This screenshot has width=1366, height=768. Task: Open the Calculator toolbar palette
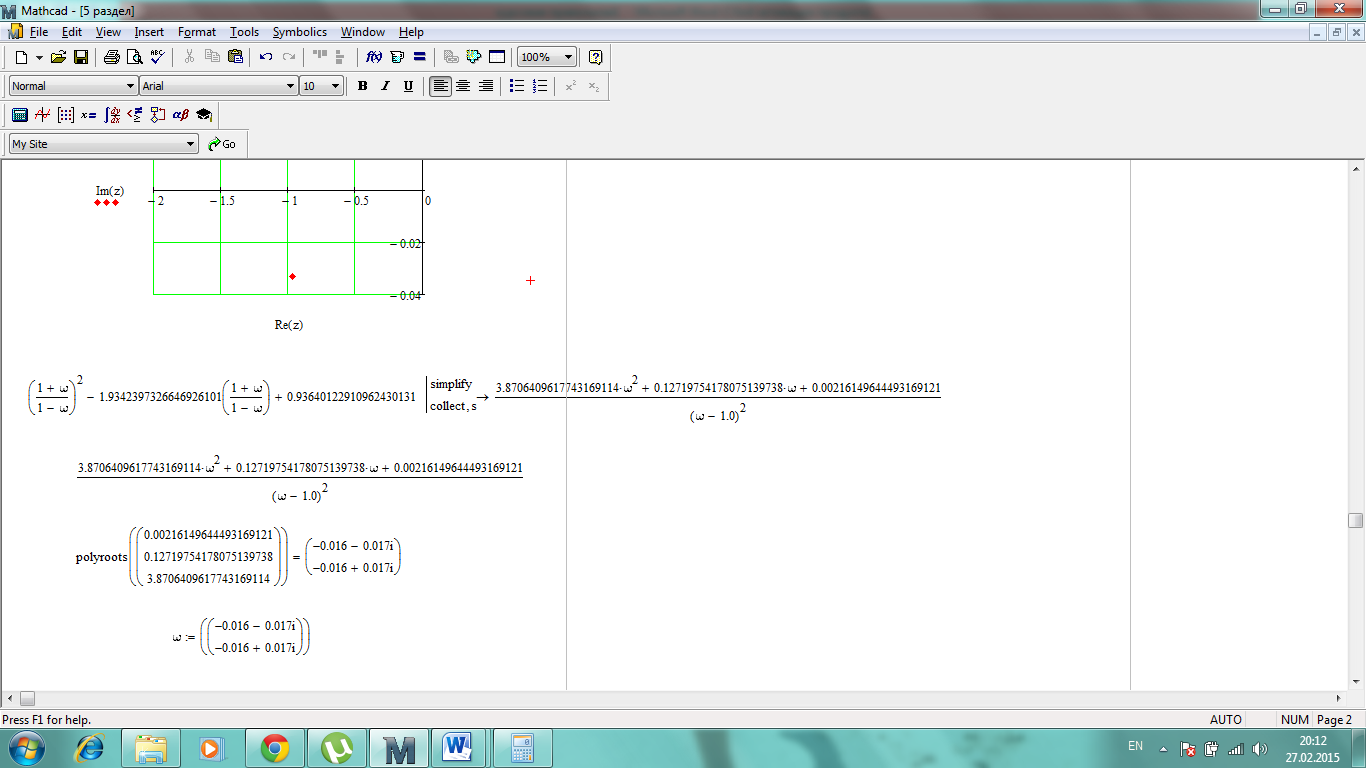19,115
